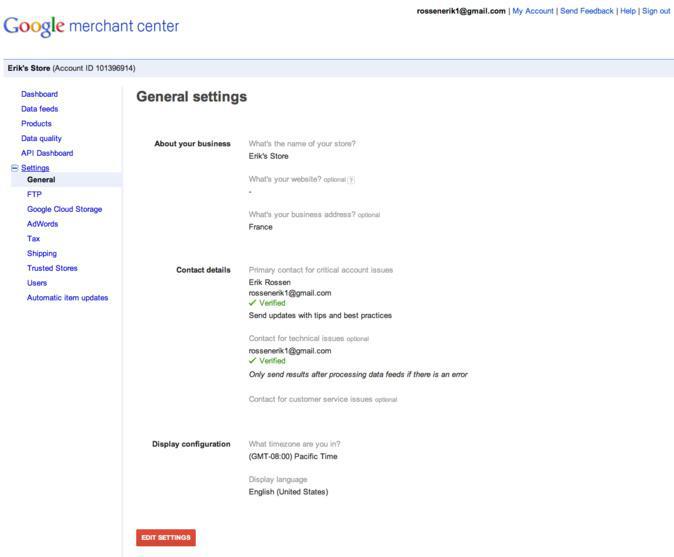674x557 pixels.
Task: Open Trusted Stores settings
Action: [x=52, y=268]
